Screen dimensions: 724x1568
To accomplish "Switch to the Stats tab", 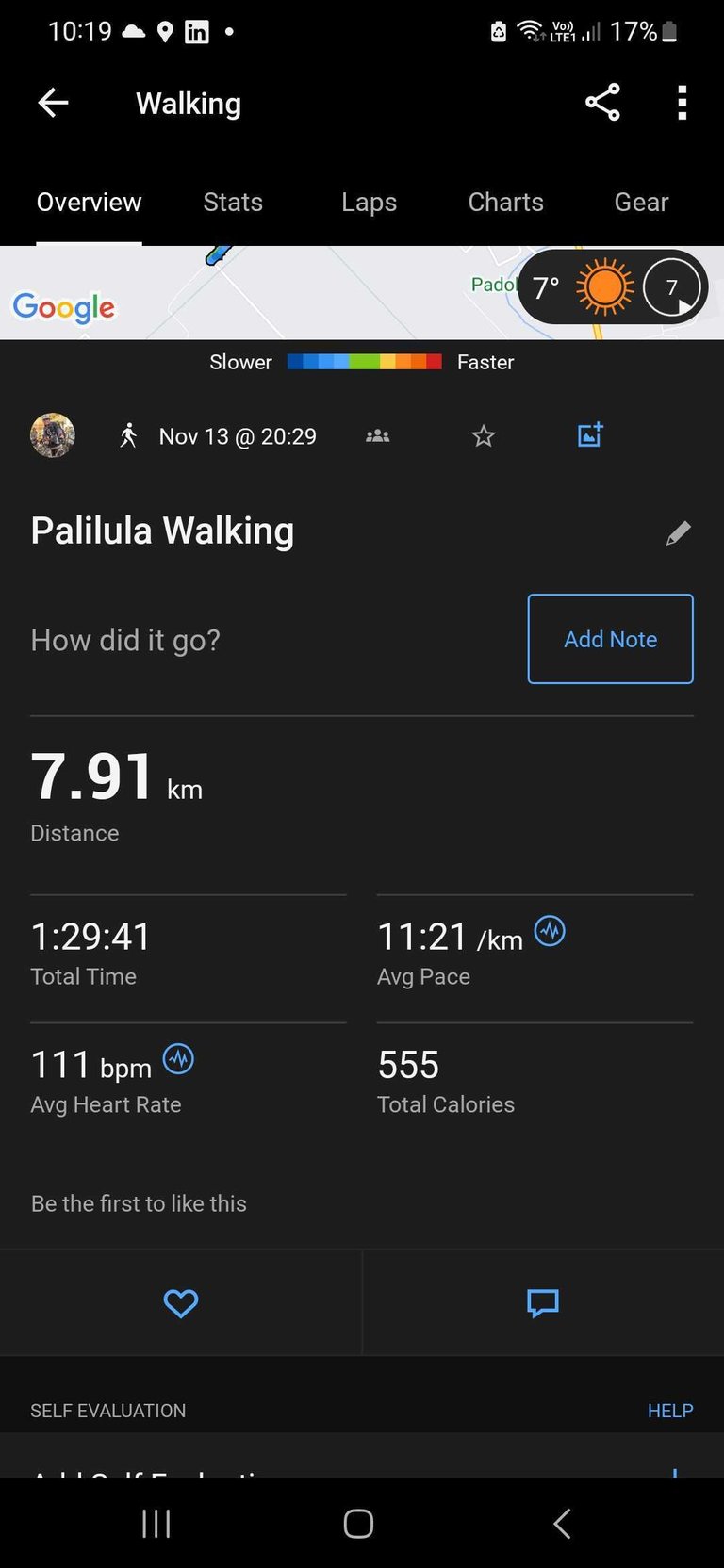I will coord(233,203).
